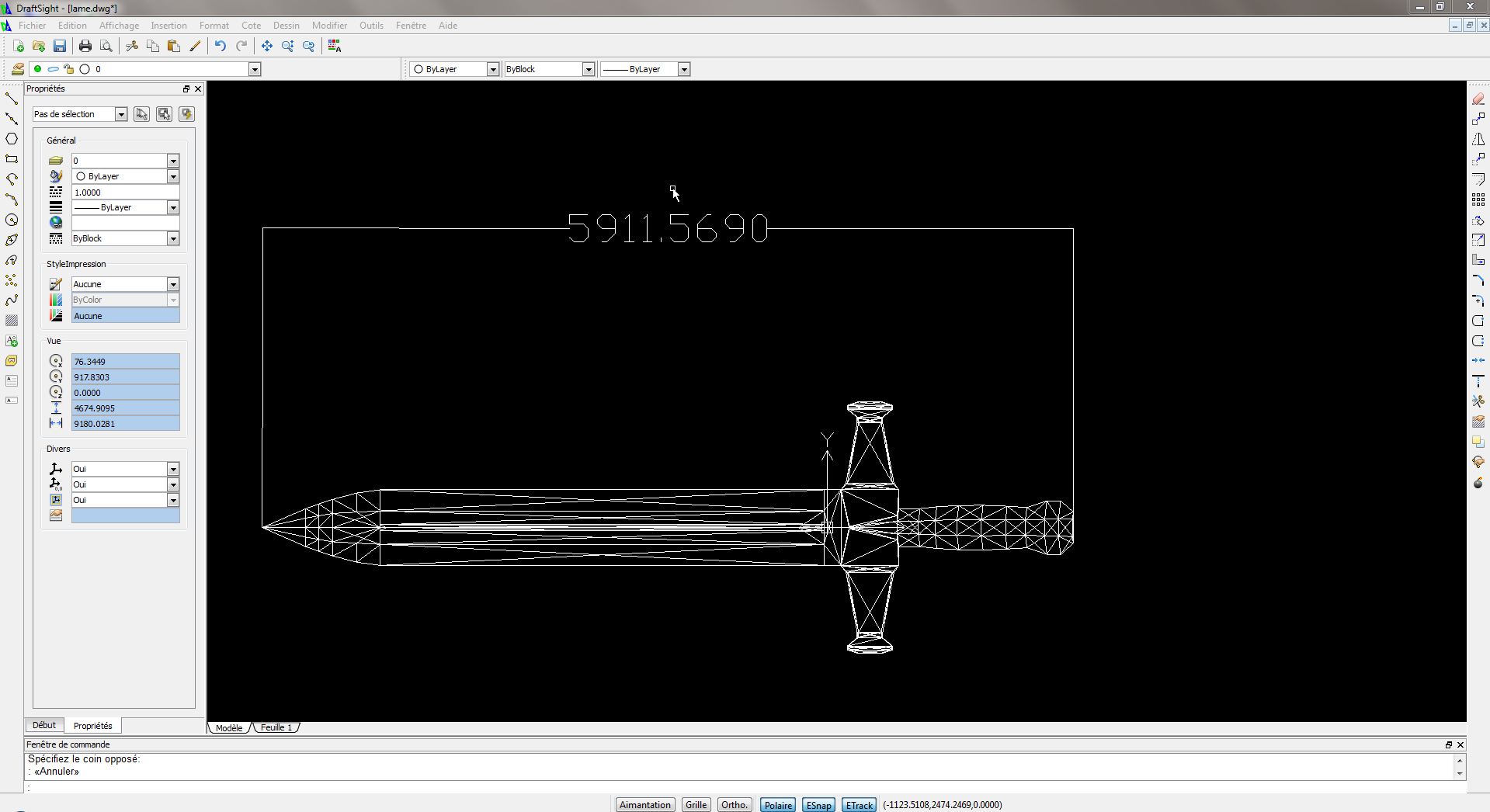Toggle Ortho. mode
This screenshot has width=1490, height=812.
734,805
